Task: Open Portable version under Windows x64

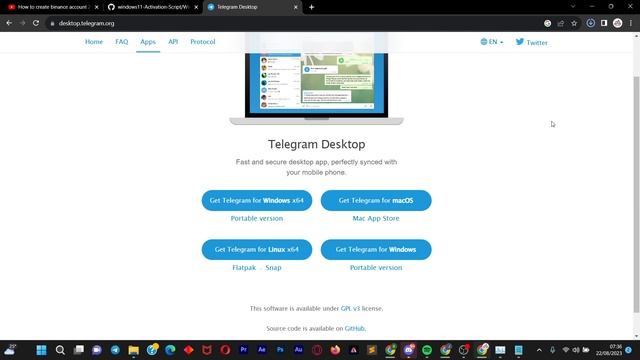Action: click(x=257, y=218)
